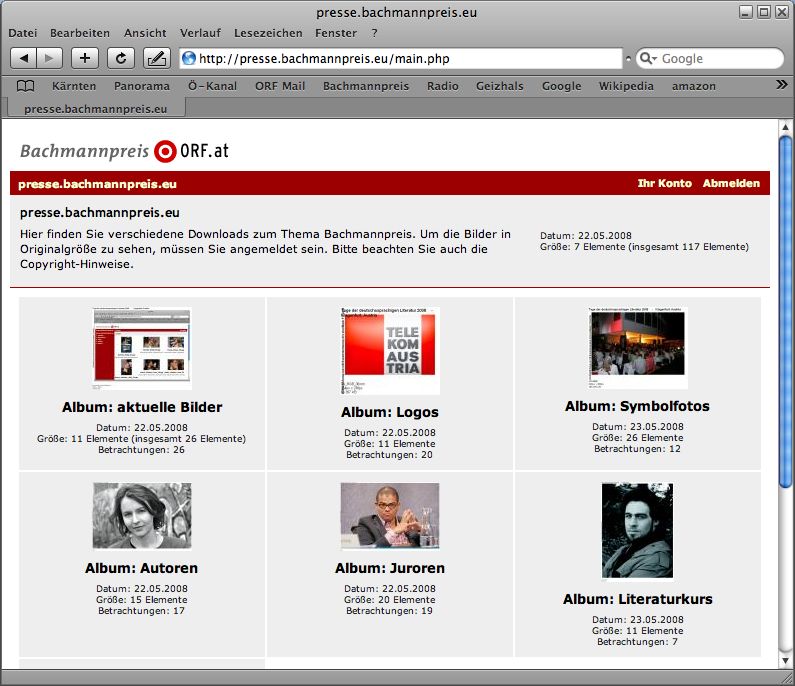
Task: Click text 'Größe: 15 Elemente'
Action: pos(141,600)
